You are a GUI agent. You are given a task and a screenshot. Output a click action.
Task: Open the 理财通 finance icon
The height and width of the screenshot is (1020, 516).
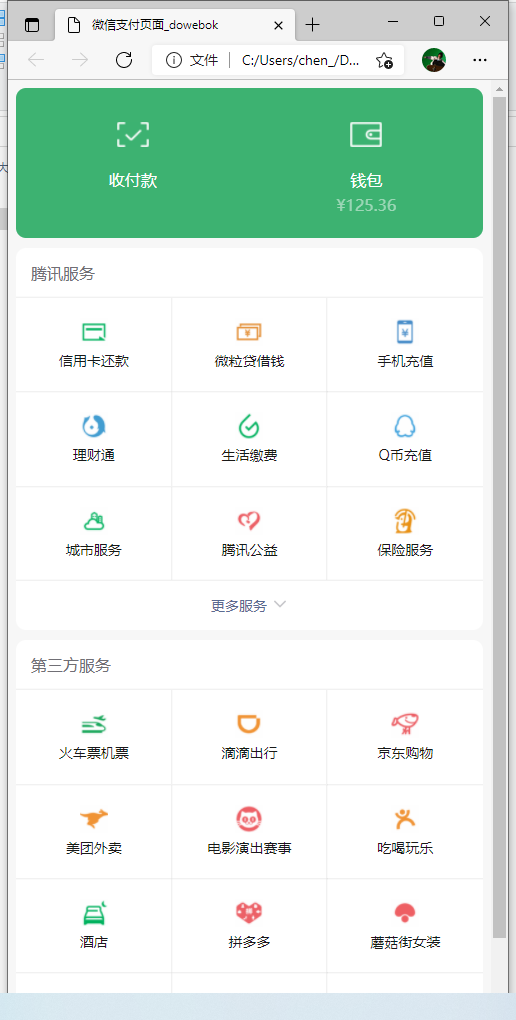coord(94,427)
